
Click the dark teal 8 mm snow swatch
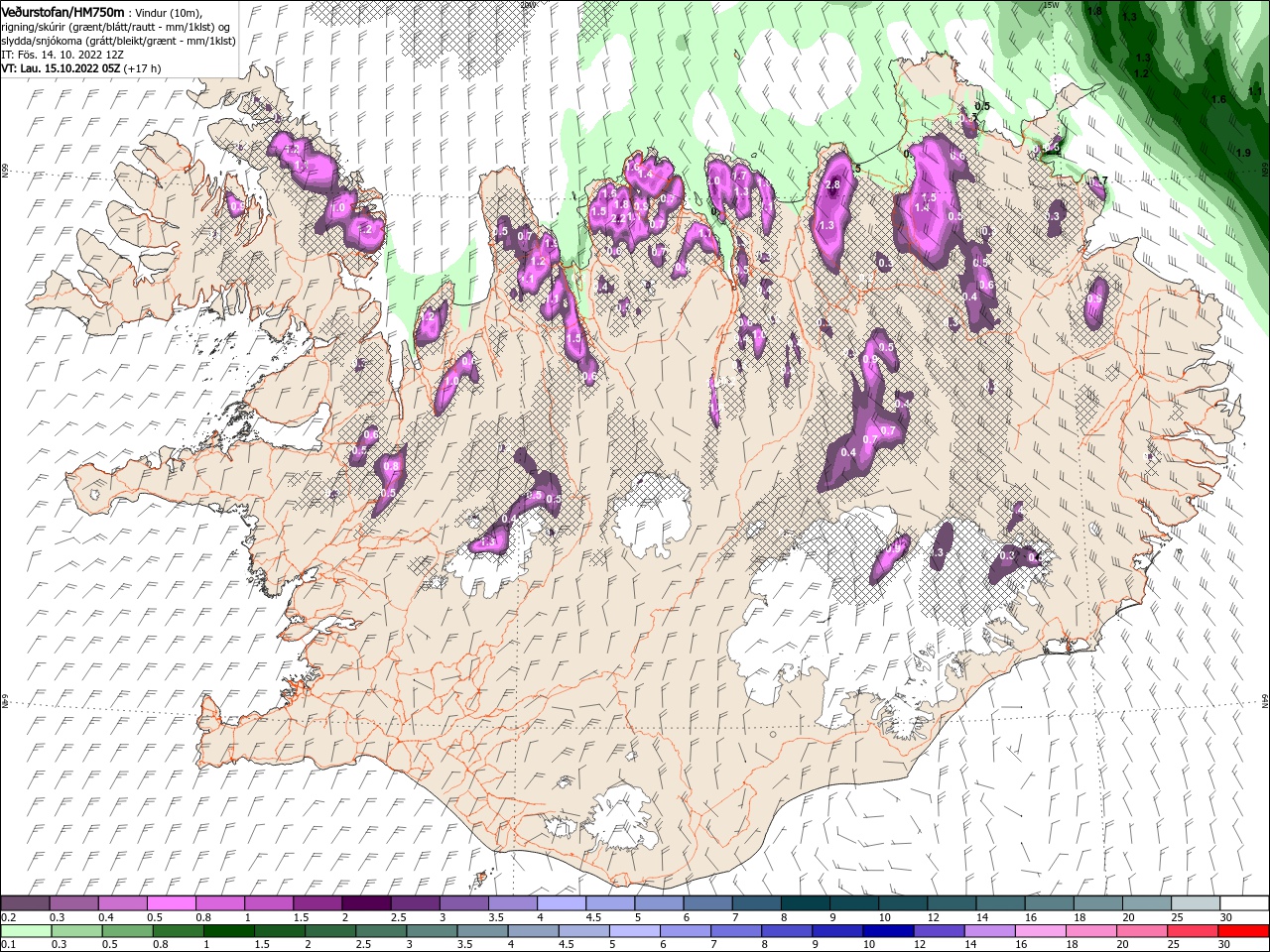tap(805, 903)
